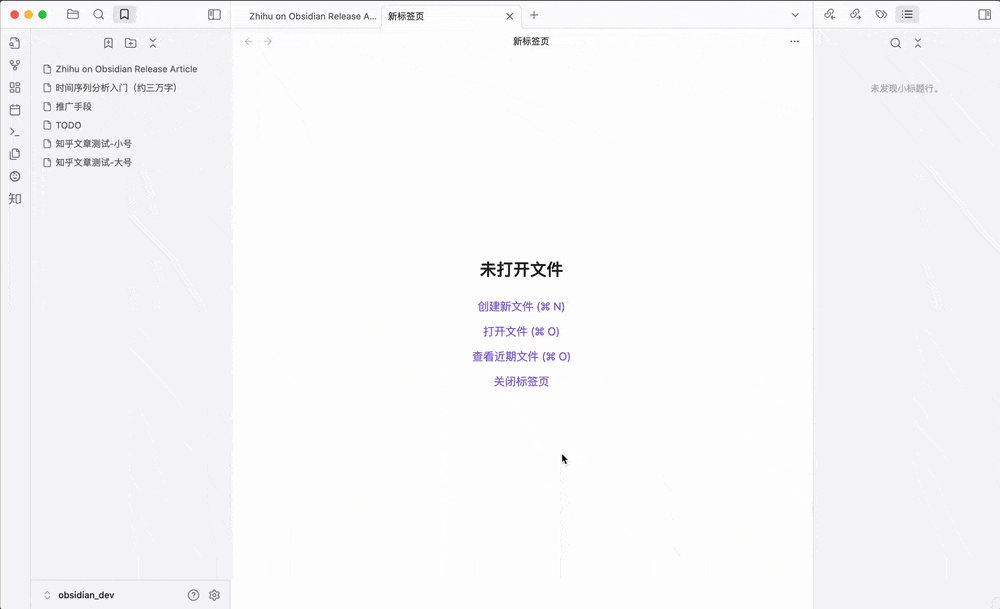1000x609 pixels.
Task: Collapse all bookmarks in the bookmarks pane
Action: tap(152, 43)
